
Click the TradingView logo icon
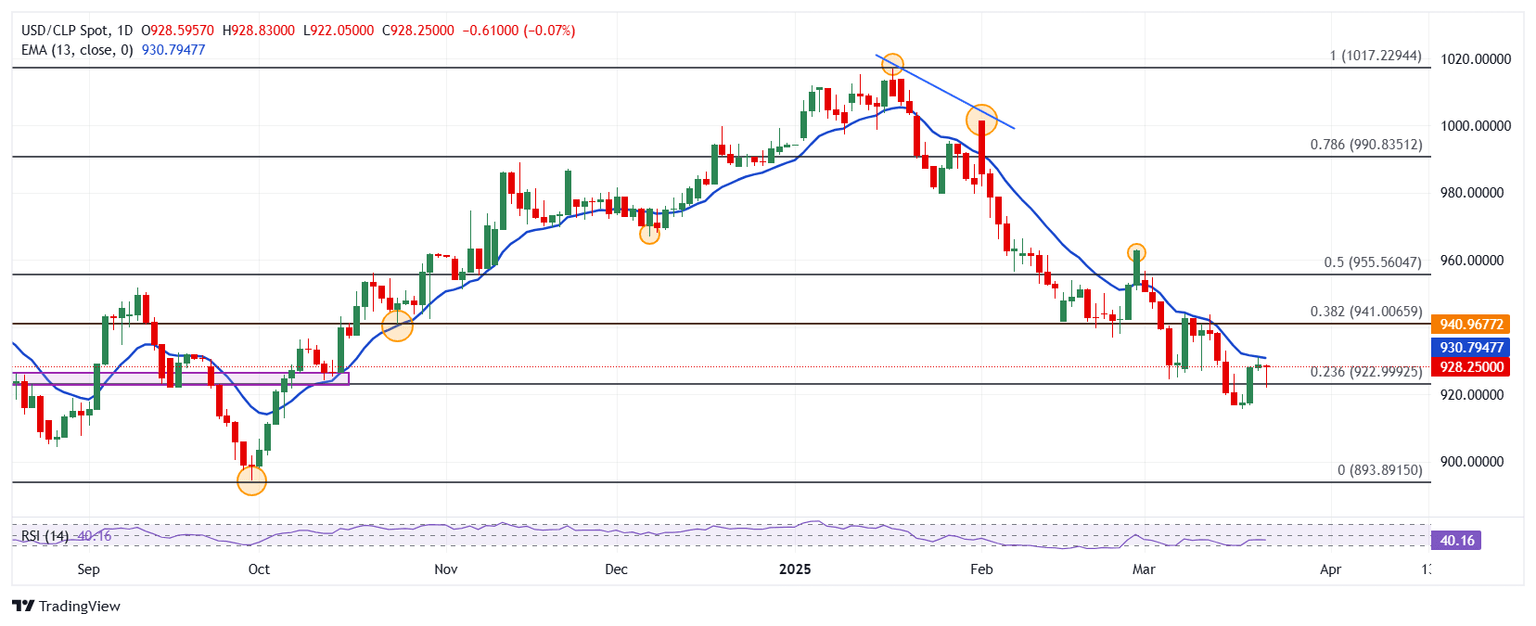pyautogui.click(x=23, y=606)
